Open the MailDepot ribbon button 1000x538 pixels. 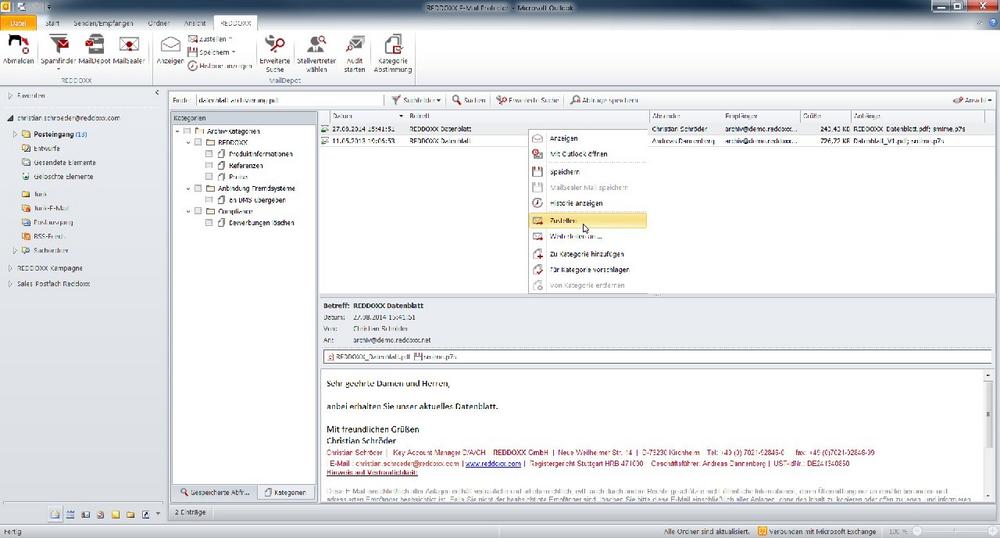click(x=94, y=48)
